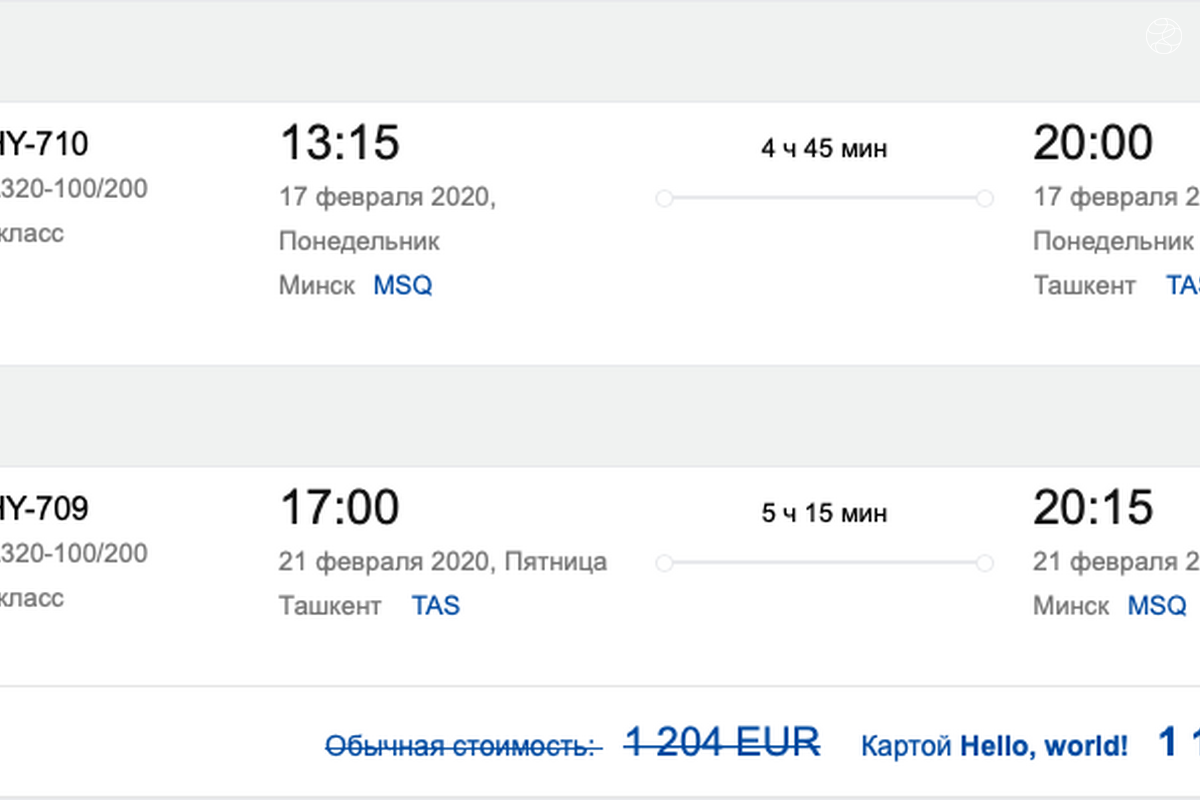Viewport: 1200px width, 800px height.
Task: Open the MSQ airport link under 20:15 arrival
Action: coord(1157,605)
